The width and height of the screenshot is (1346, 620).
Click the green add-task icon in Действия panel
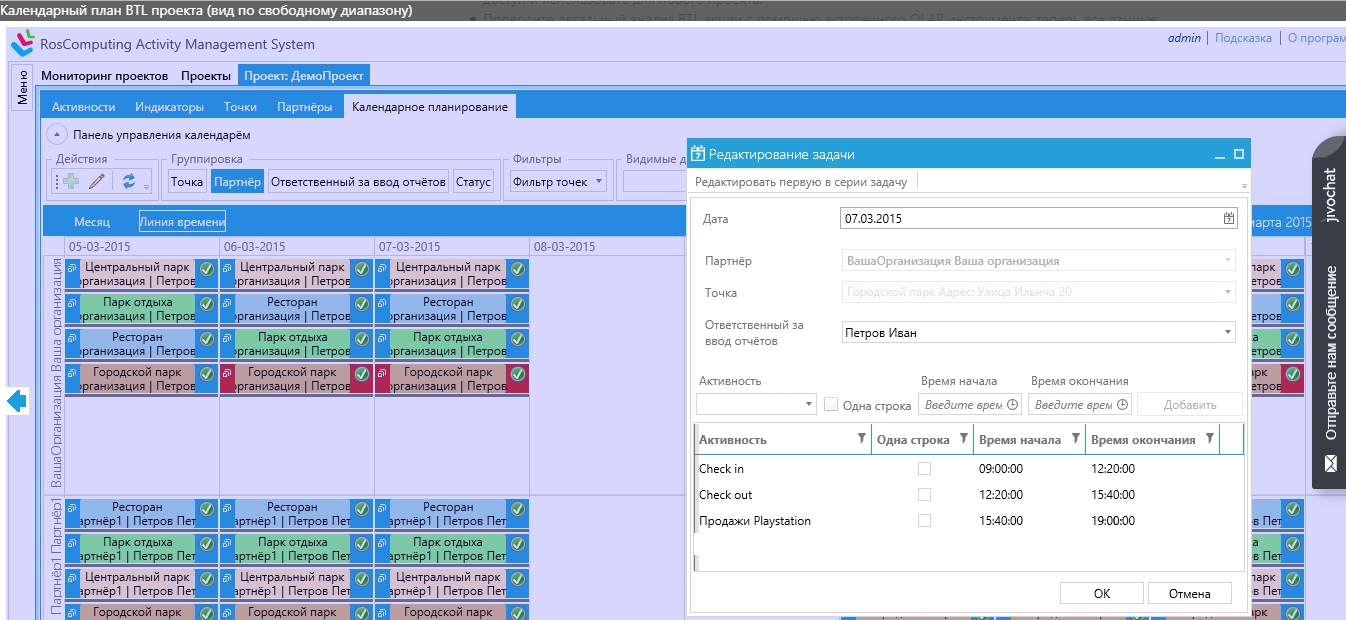[x=71, y=180]
